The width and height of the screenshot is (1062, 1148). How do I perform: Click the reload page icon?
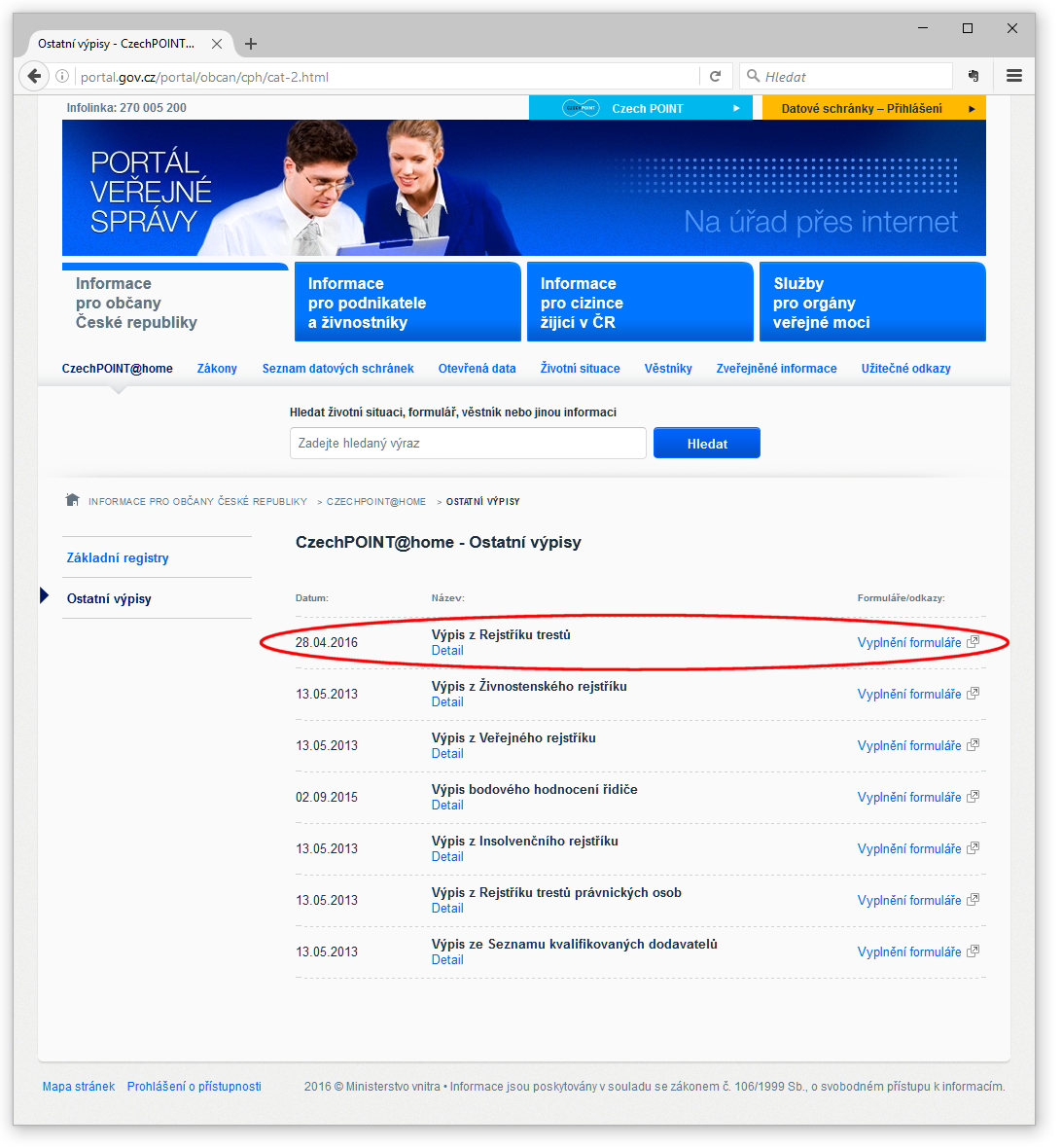point(715,76)
